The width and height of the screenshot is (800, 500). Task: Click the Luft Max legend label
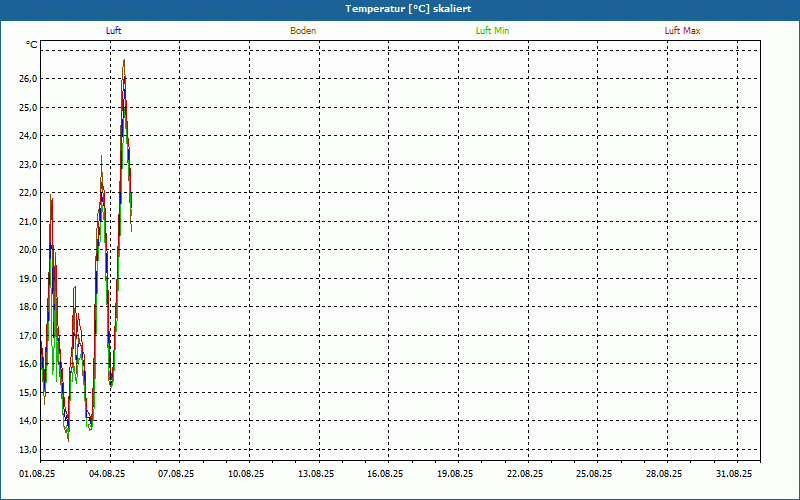[x=682, y=31]
